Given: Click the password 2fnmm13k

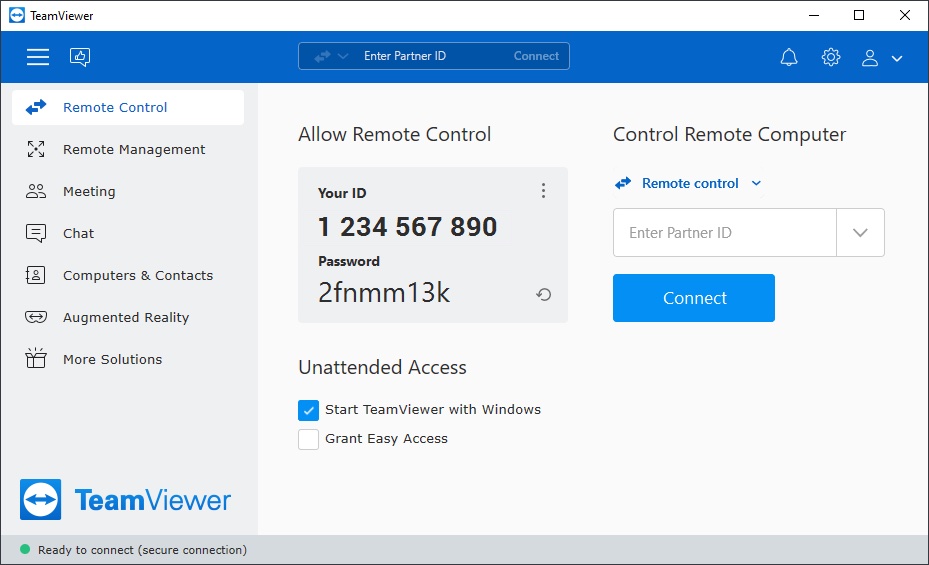Looking at the screenshot, I should pyautogui.click(x=384, y=293).
